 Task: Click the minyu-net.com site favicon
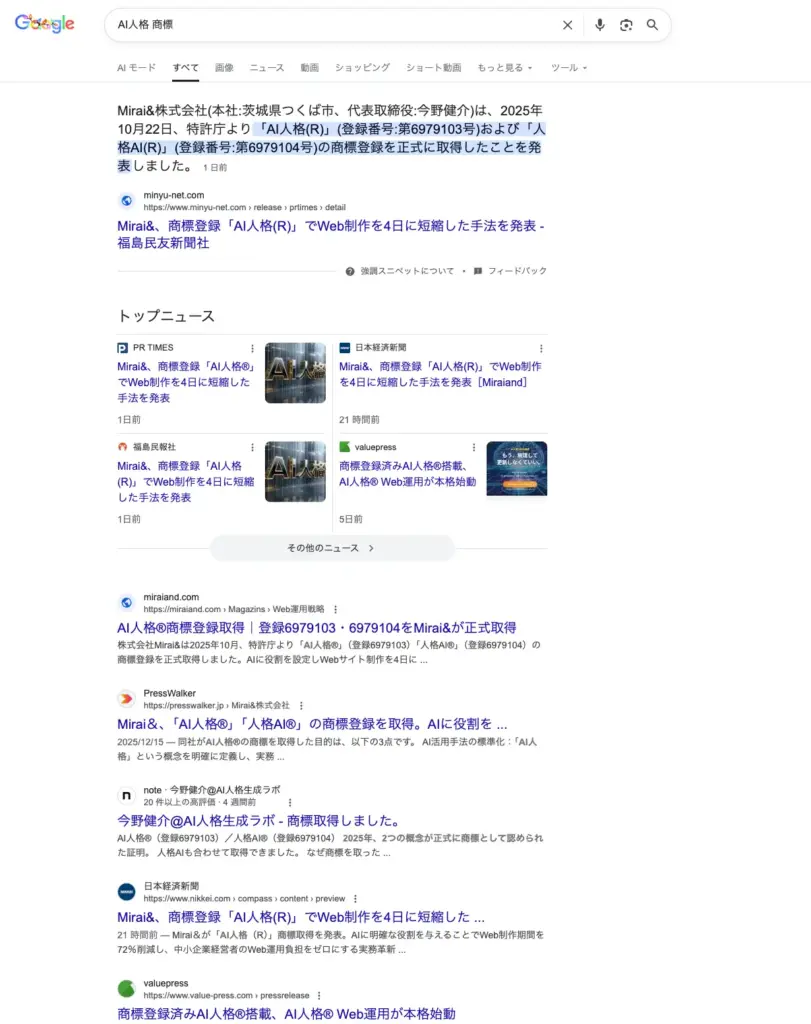[126, 200]
